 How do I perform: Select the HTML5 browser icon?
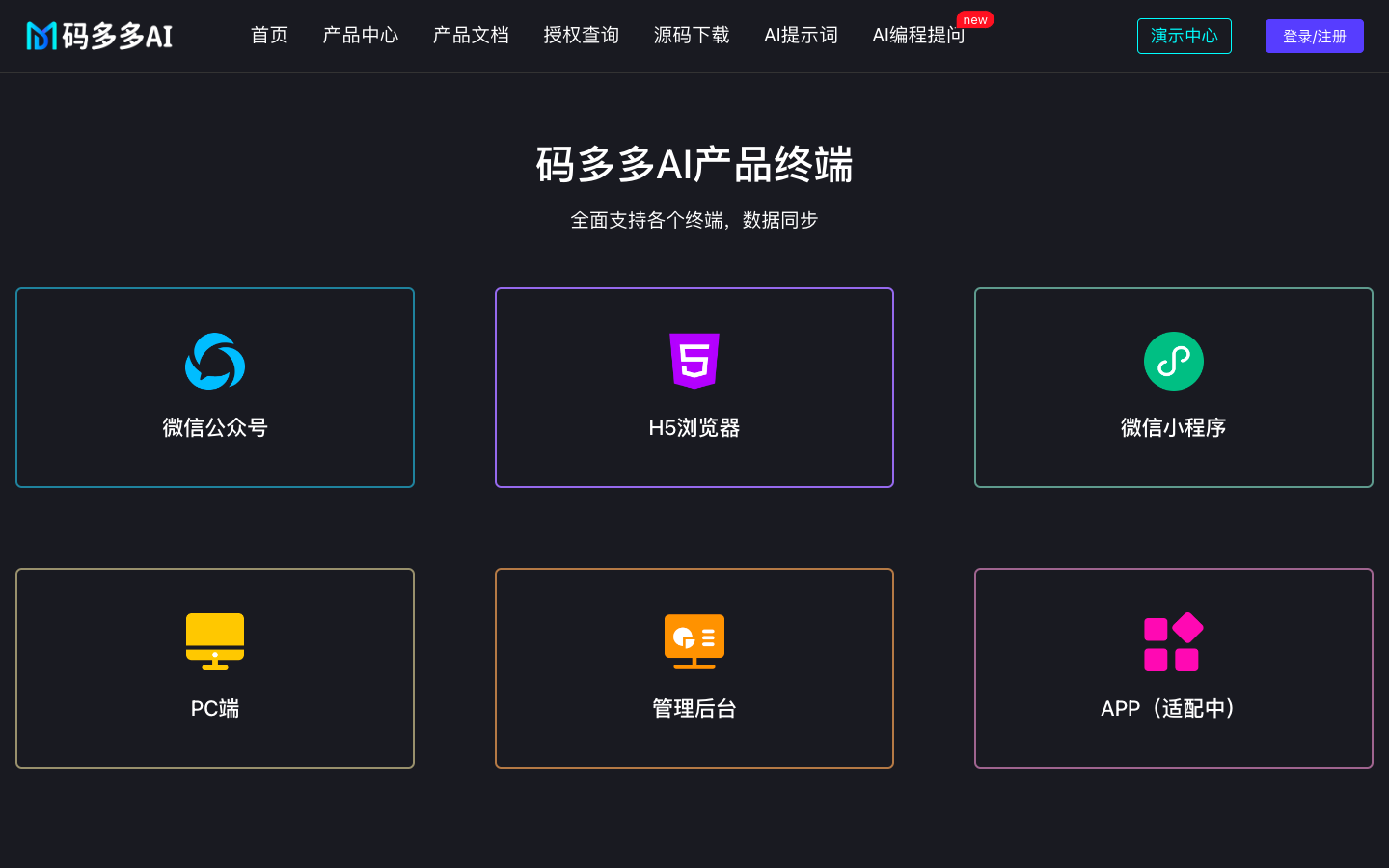(x=694, y=362)
